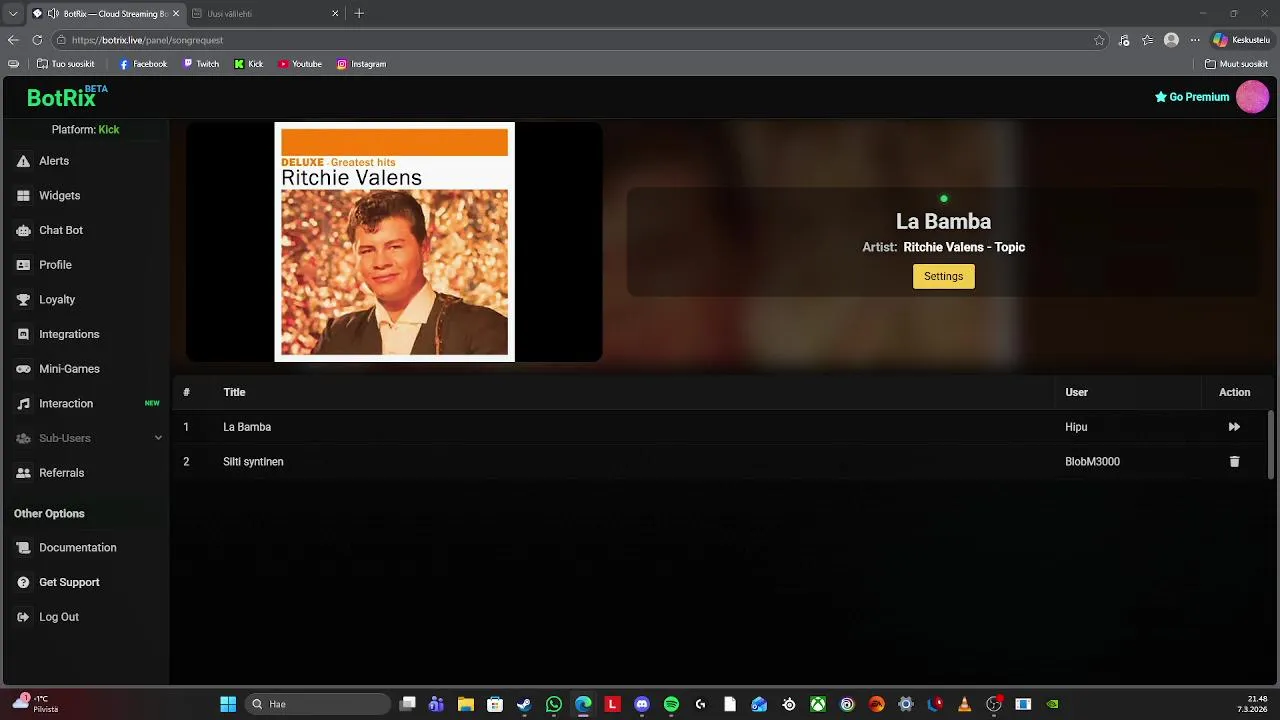Open the browser favorites list icon
Screen dimensions: 1280x720
point(1147,40)
